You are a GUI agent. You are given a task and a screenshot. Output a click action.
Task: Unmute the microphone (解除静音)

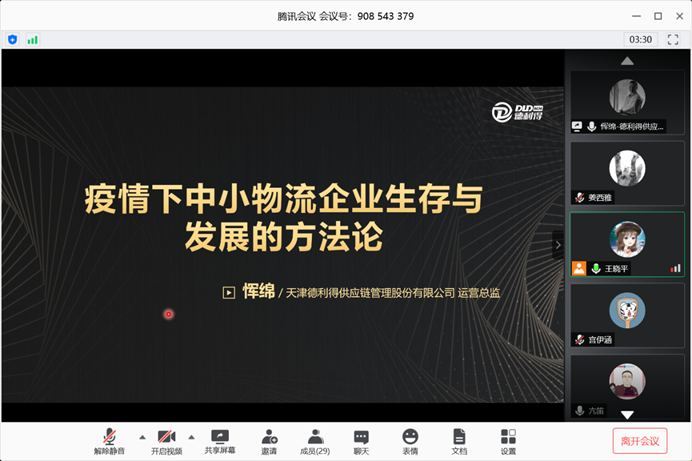pos(110,441)
